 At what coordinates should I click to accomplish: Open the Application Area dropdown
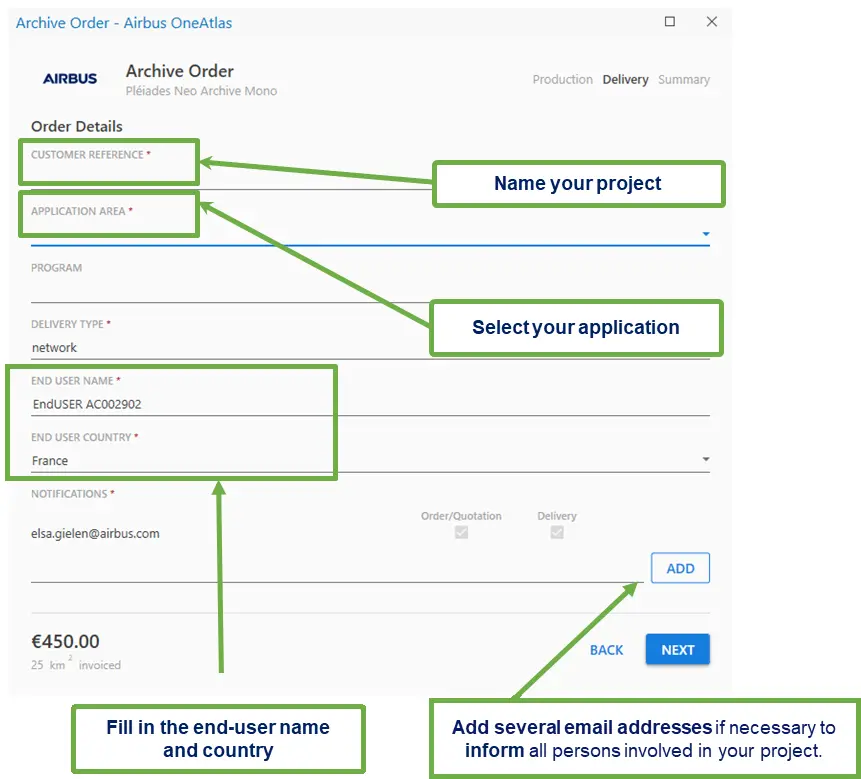(706, 234)
